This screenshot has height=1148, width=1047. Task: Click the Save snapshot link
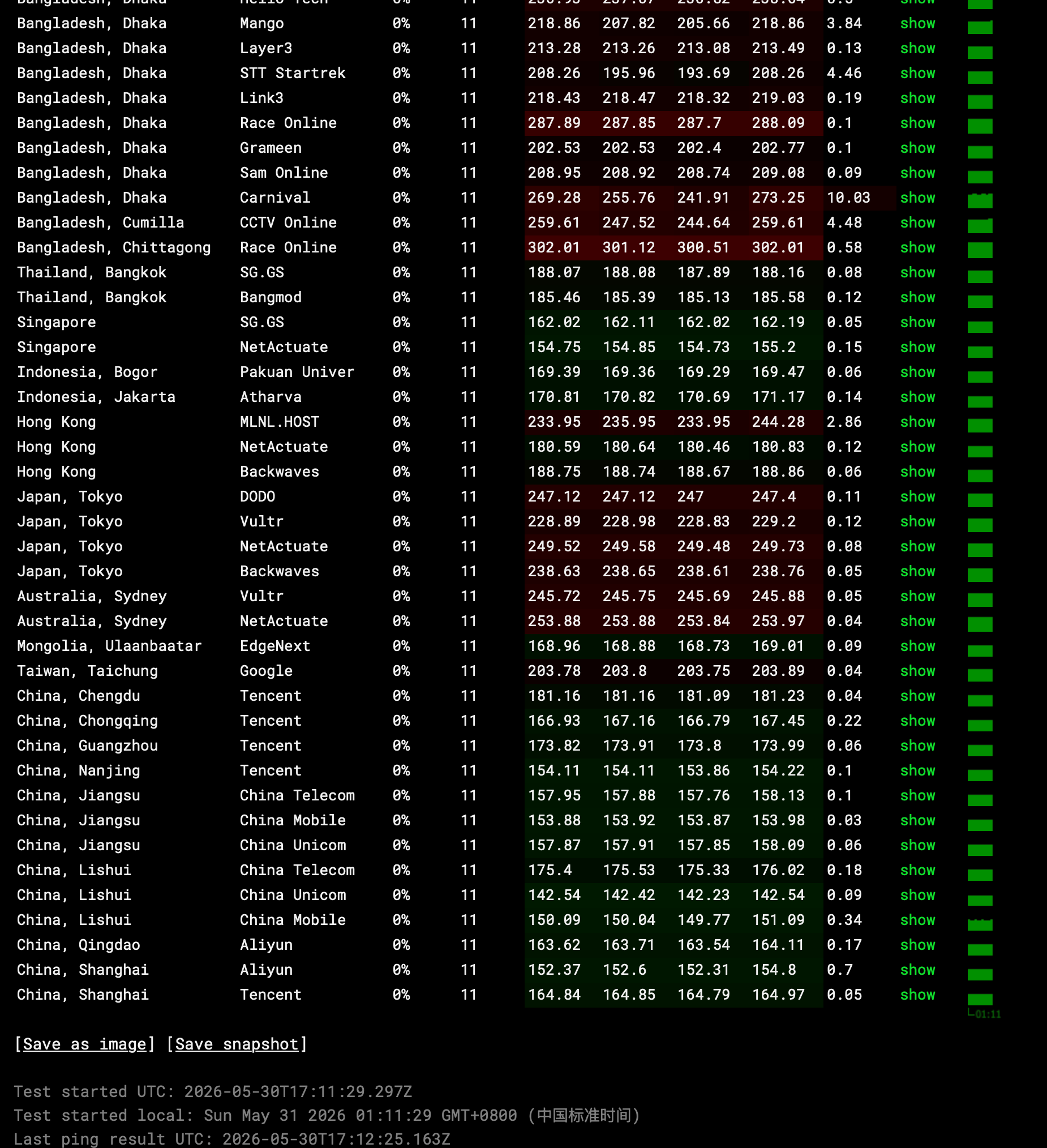[x=237, y=1044]
